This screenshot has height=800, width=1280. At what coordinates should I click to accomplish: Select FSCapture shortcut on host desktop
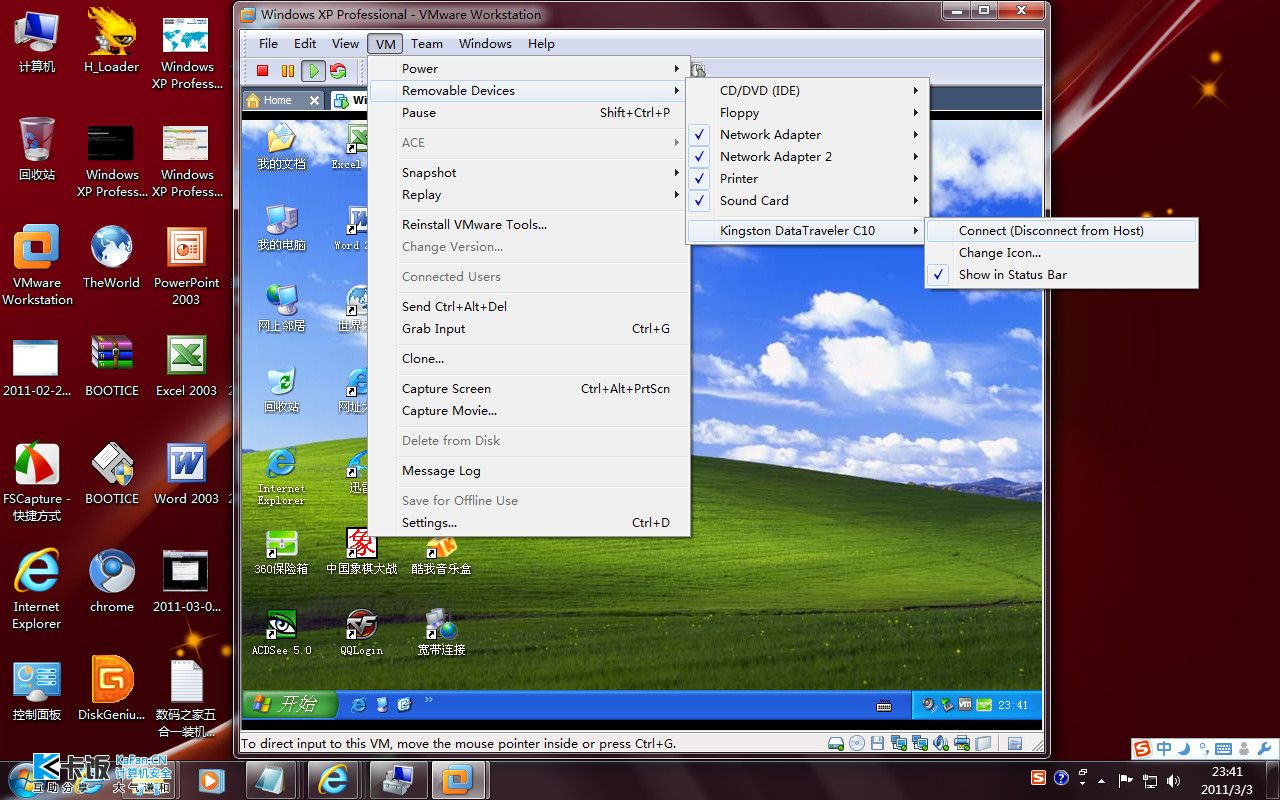click(x=37, y=481)
